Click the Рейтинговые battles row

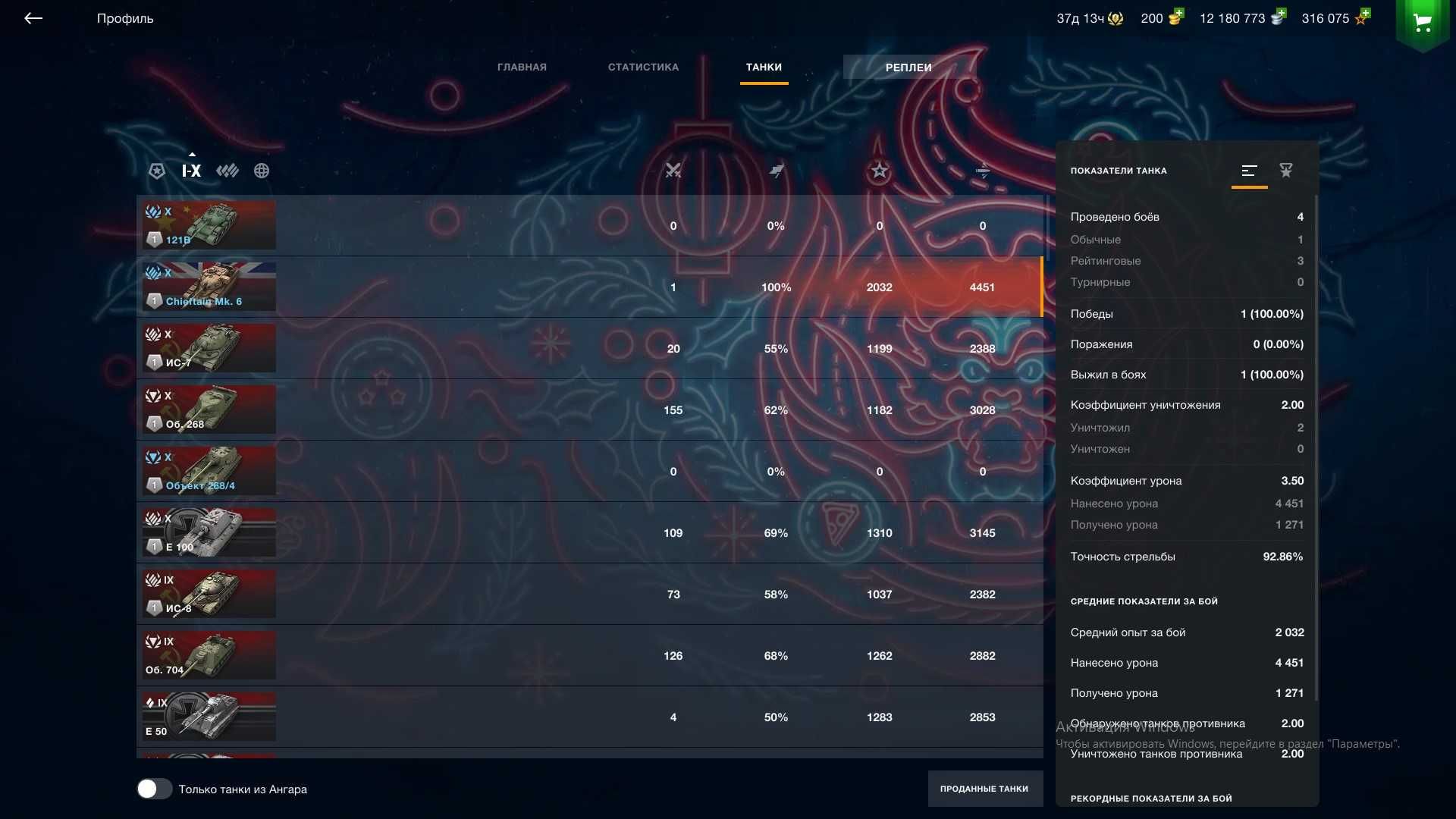point(1187,261)
